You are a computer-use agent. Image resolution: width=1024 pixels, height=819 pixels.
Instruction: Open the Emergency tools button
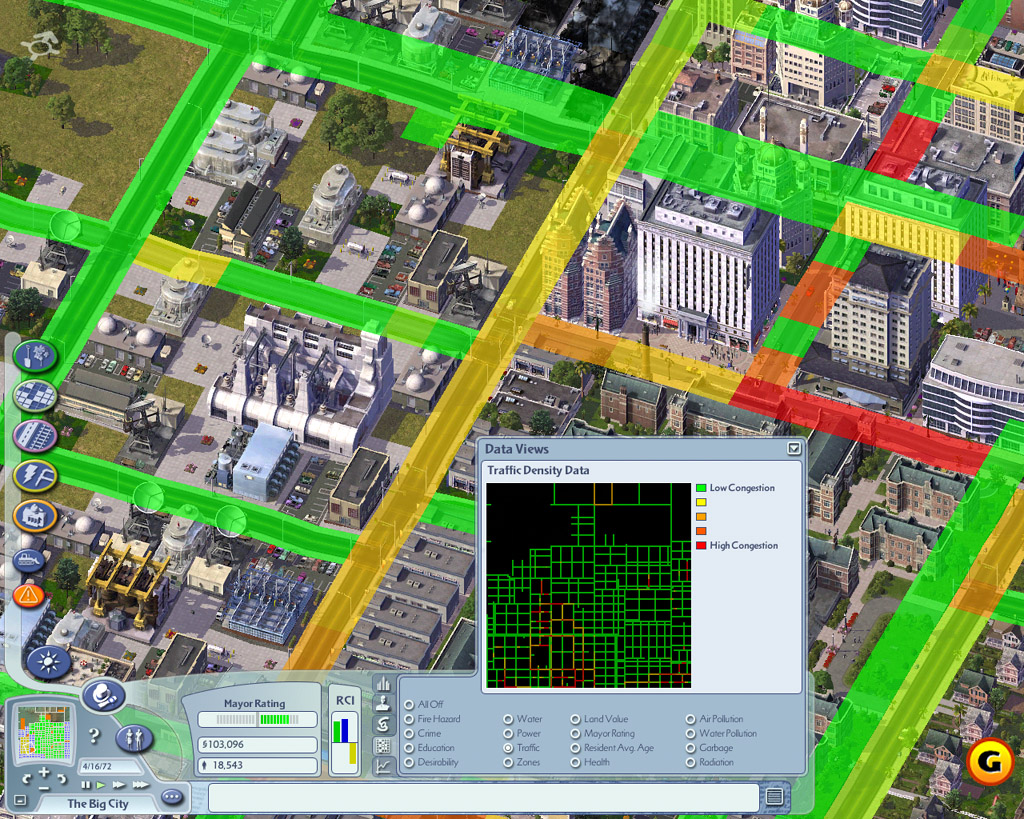(29, 595)
